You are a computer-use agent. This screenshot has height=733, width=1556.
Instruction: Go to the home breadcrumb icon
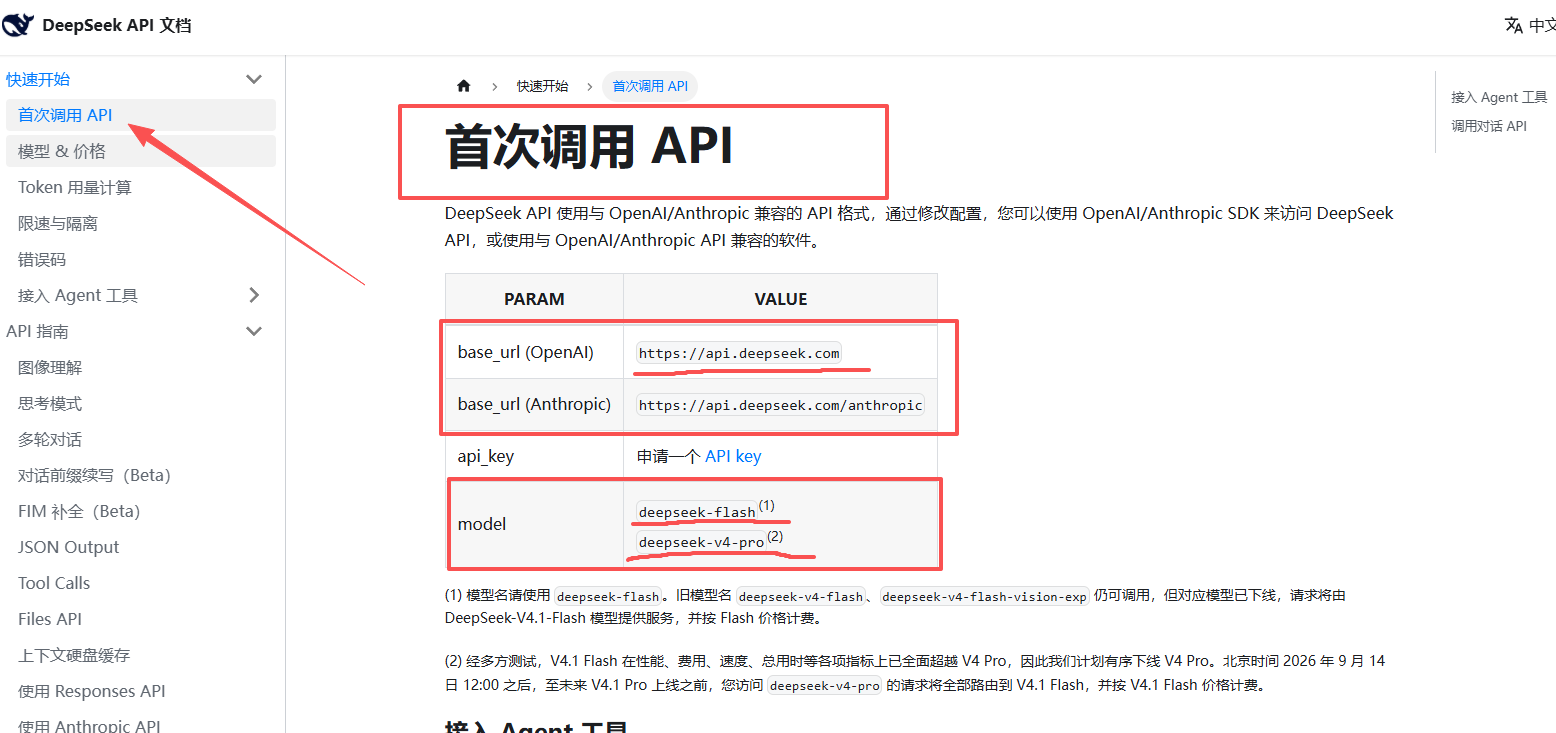[463, 86]
